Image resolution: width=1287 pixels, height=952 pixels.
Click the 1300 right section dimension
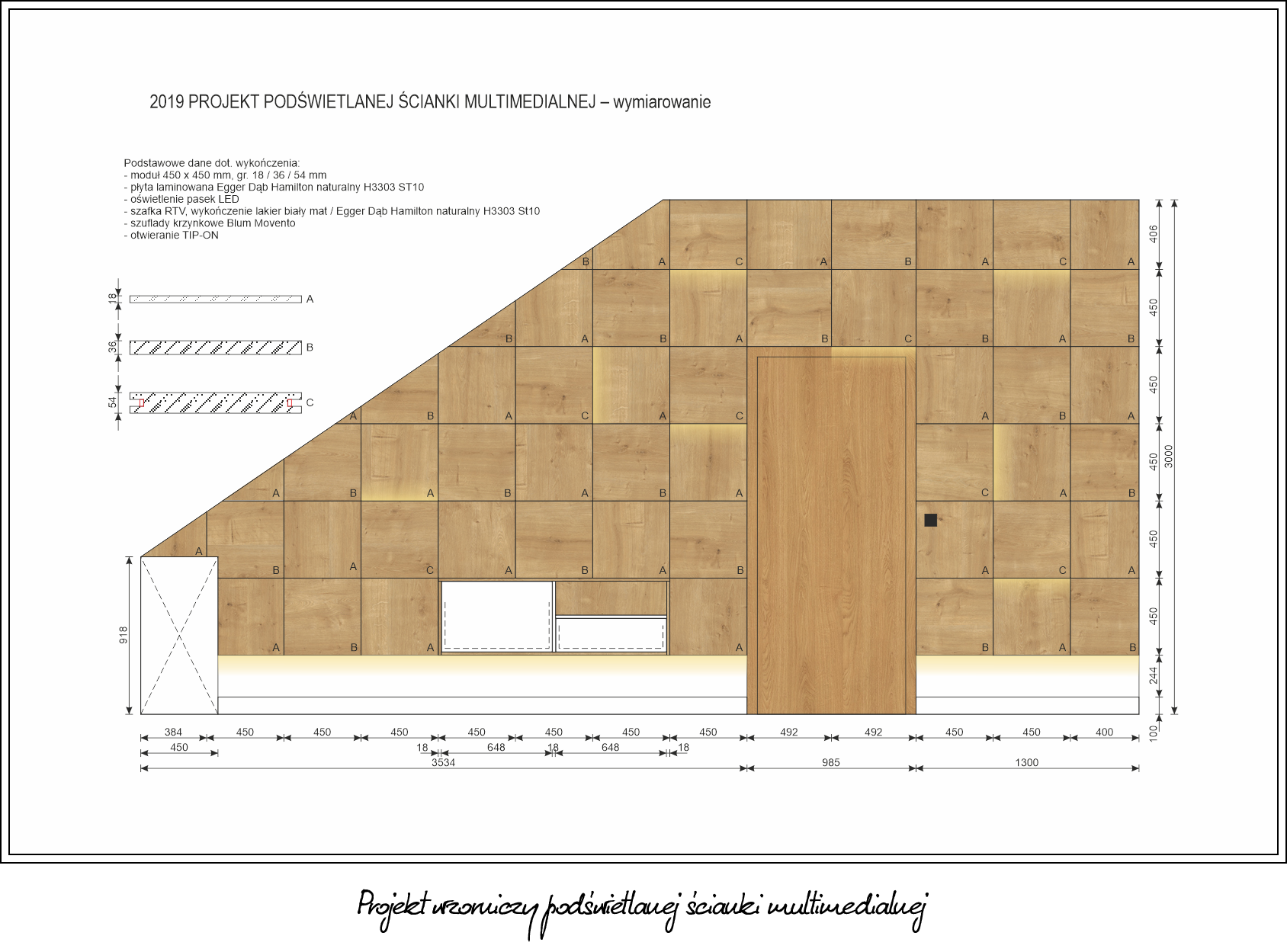1026,762
